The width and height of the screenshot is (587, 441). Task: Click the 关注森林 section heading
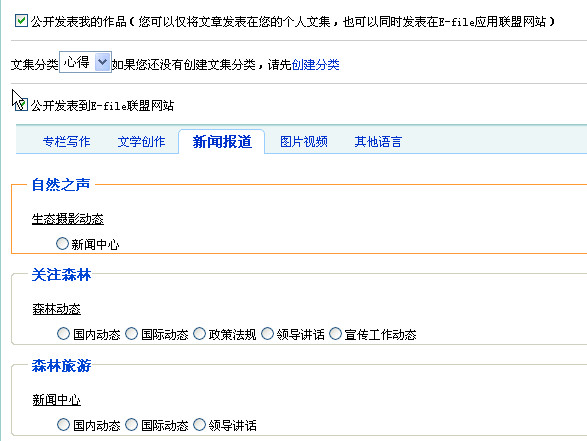click(x=61, y=274)
